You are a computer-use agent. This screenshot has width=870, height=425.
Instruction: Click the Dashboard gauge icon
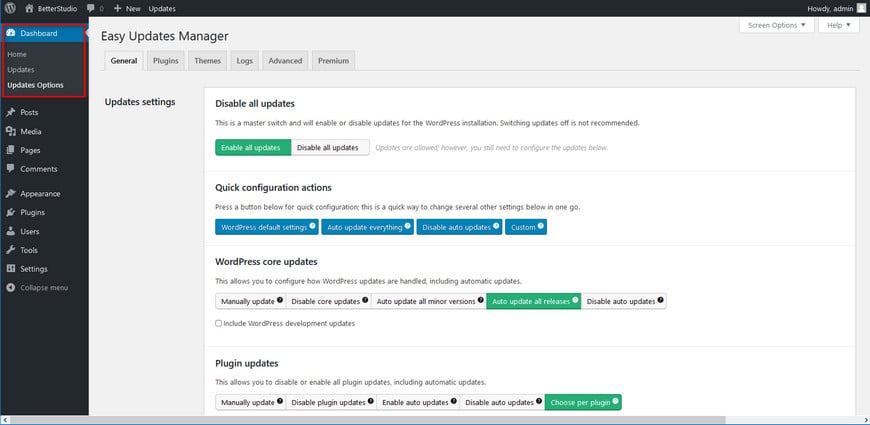tap(11, 33)
